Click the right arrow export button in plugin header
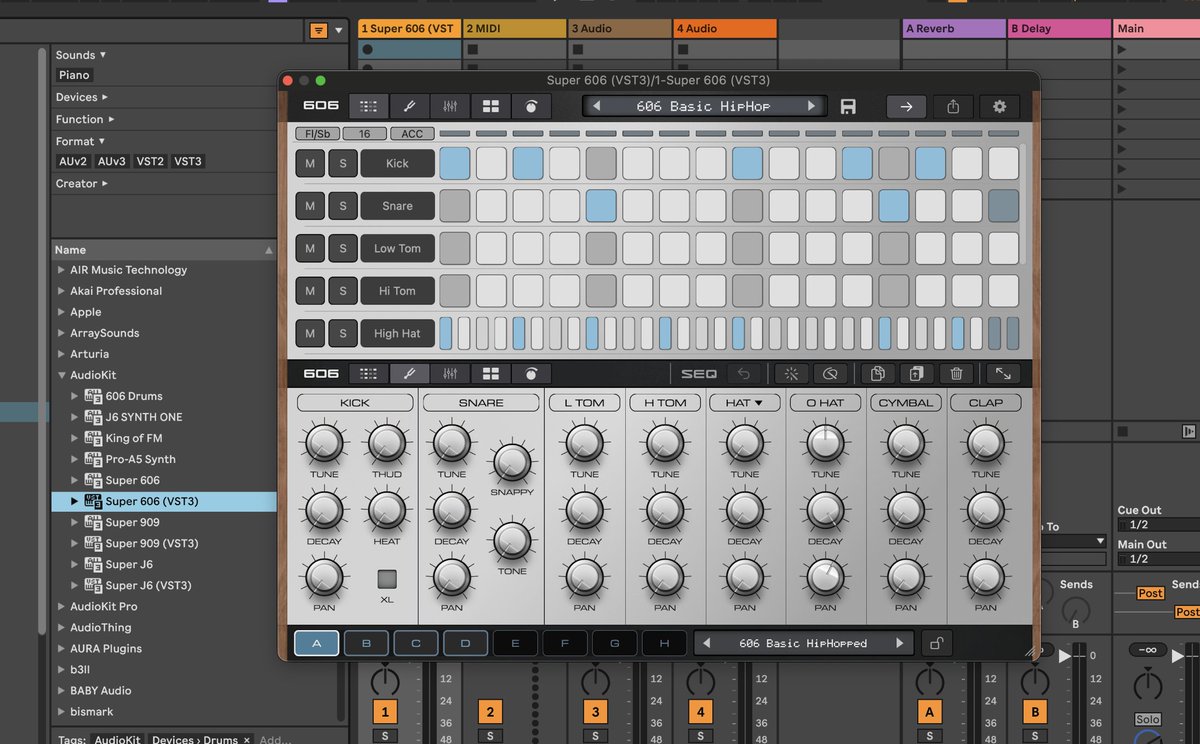The width and height of the screenshot is (1200, 744). point(906,106)
